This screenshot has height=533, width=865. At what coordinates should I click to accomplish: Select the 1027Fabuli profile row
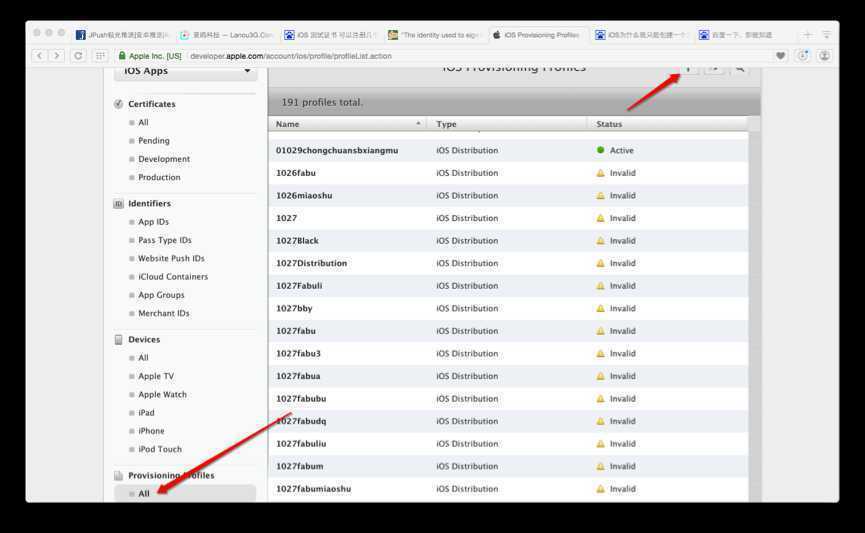click(508, 286)
